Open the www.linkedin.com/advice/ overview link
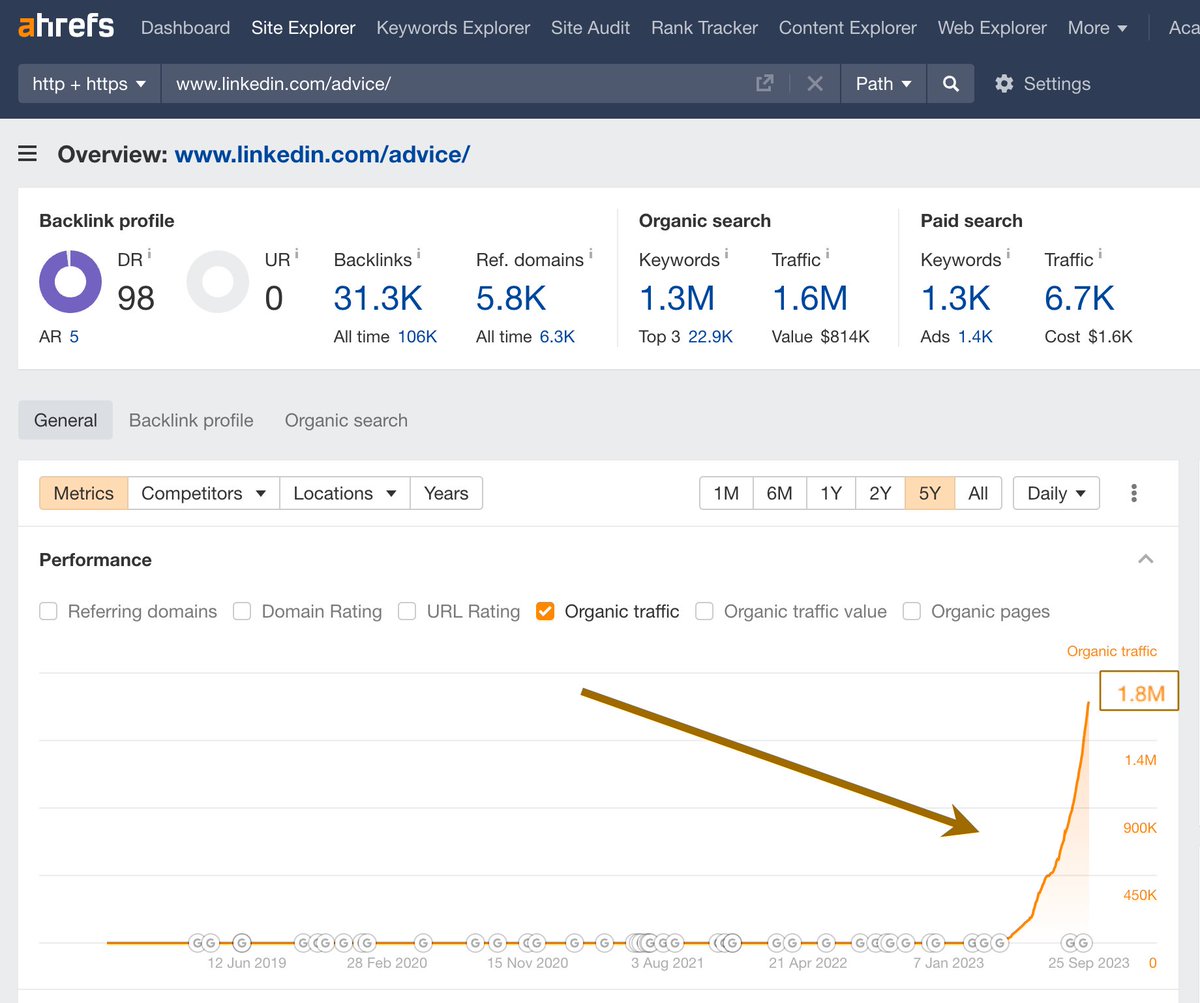 pos(322,154)
